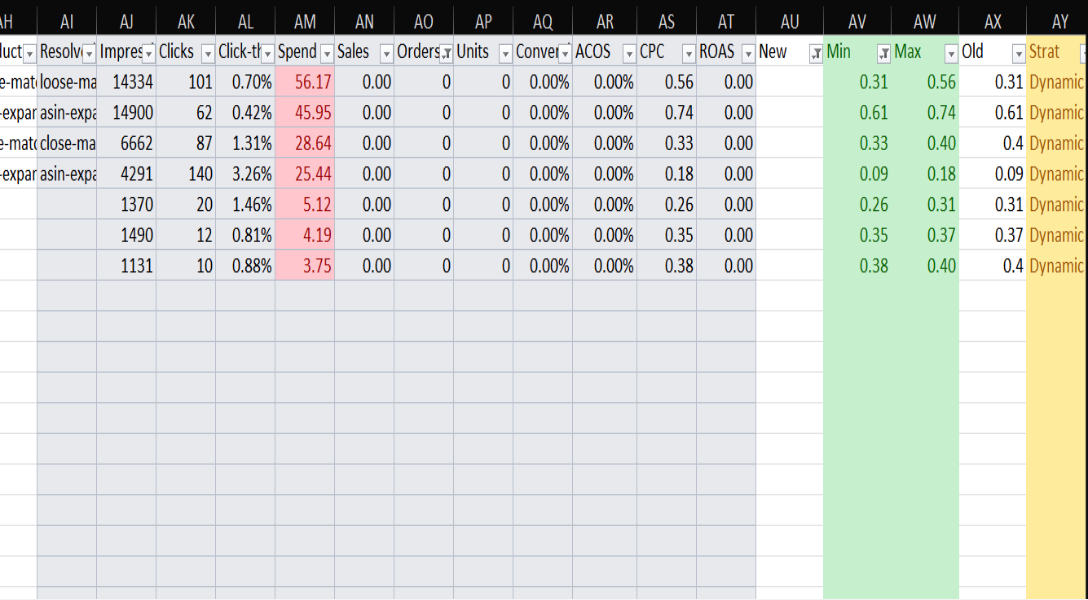Open the Resolved column filter dropdown
The image size is (1088, 600).
point(89,53)
